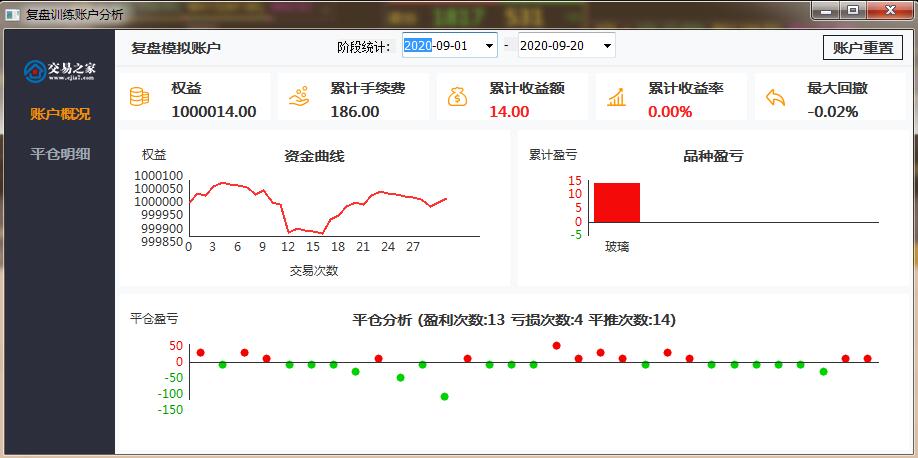Click the 最大回撤 return arrow icon

(775, 97)
